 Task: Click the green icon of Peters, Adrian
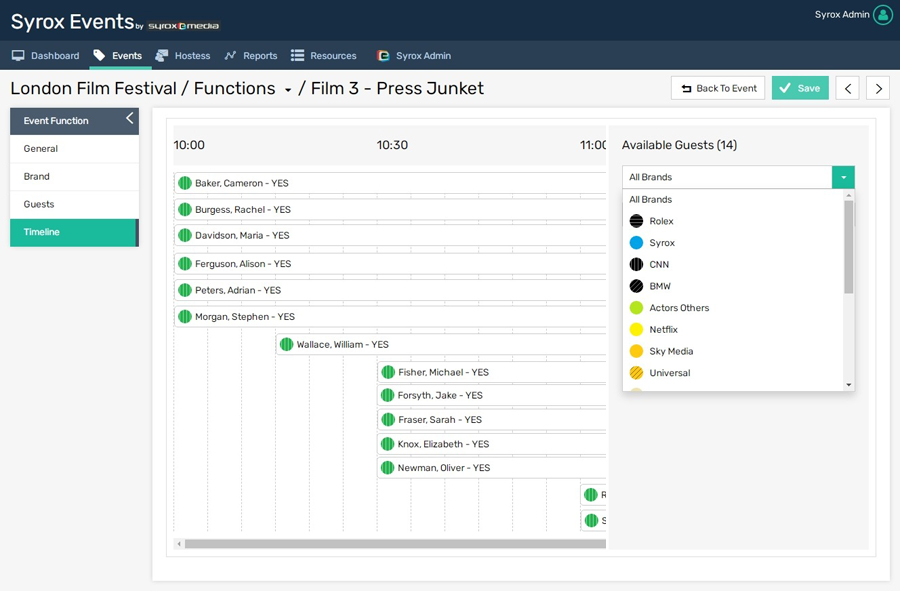[185, 290]
